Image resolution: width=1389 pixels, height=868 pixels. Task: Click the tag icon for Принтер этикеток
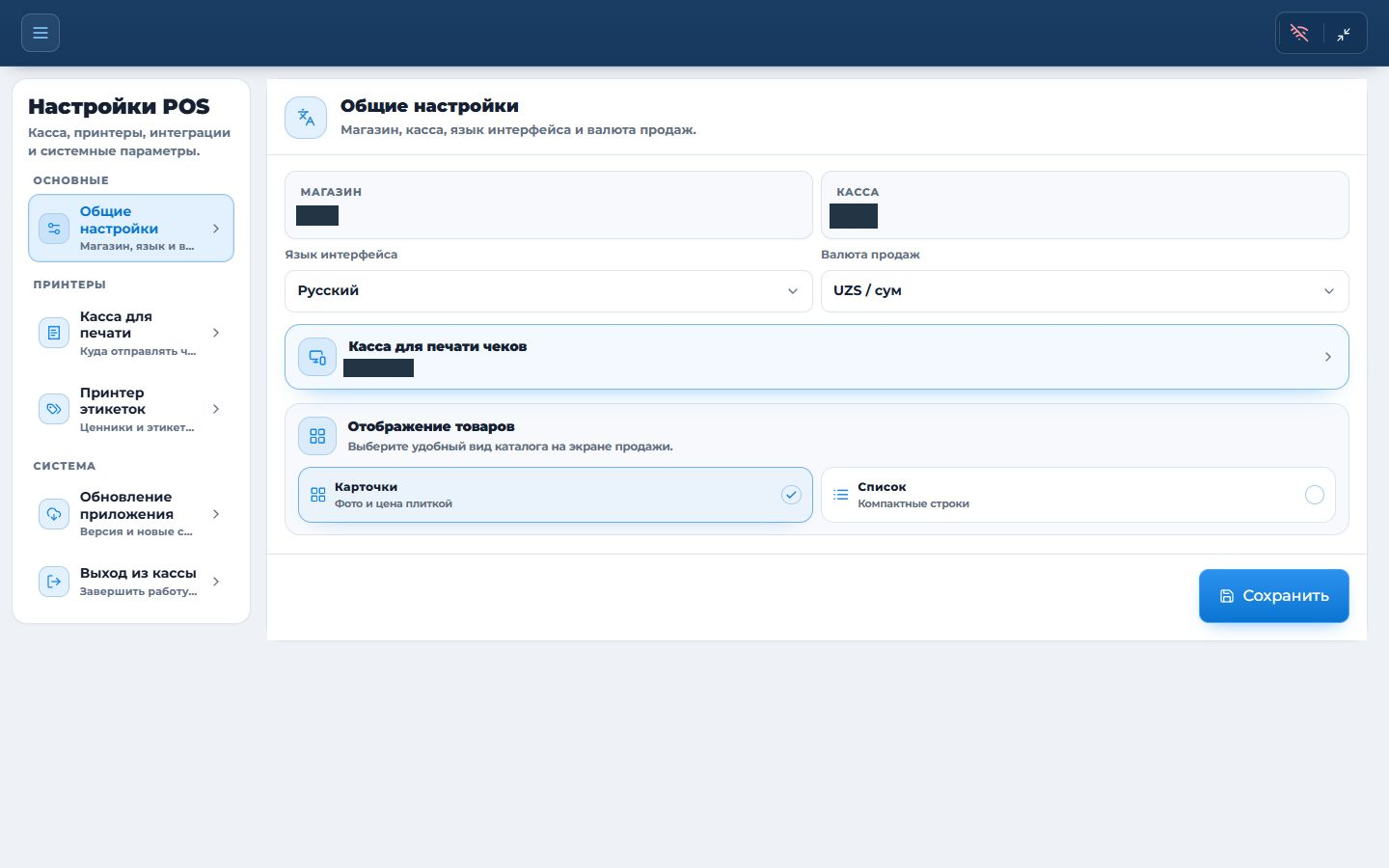click(54, 409)
